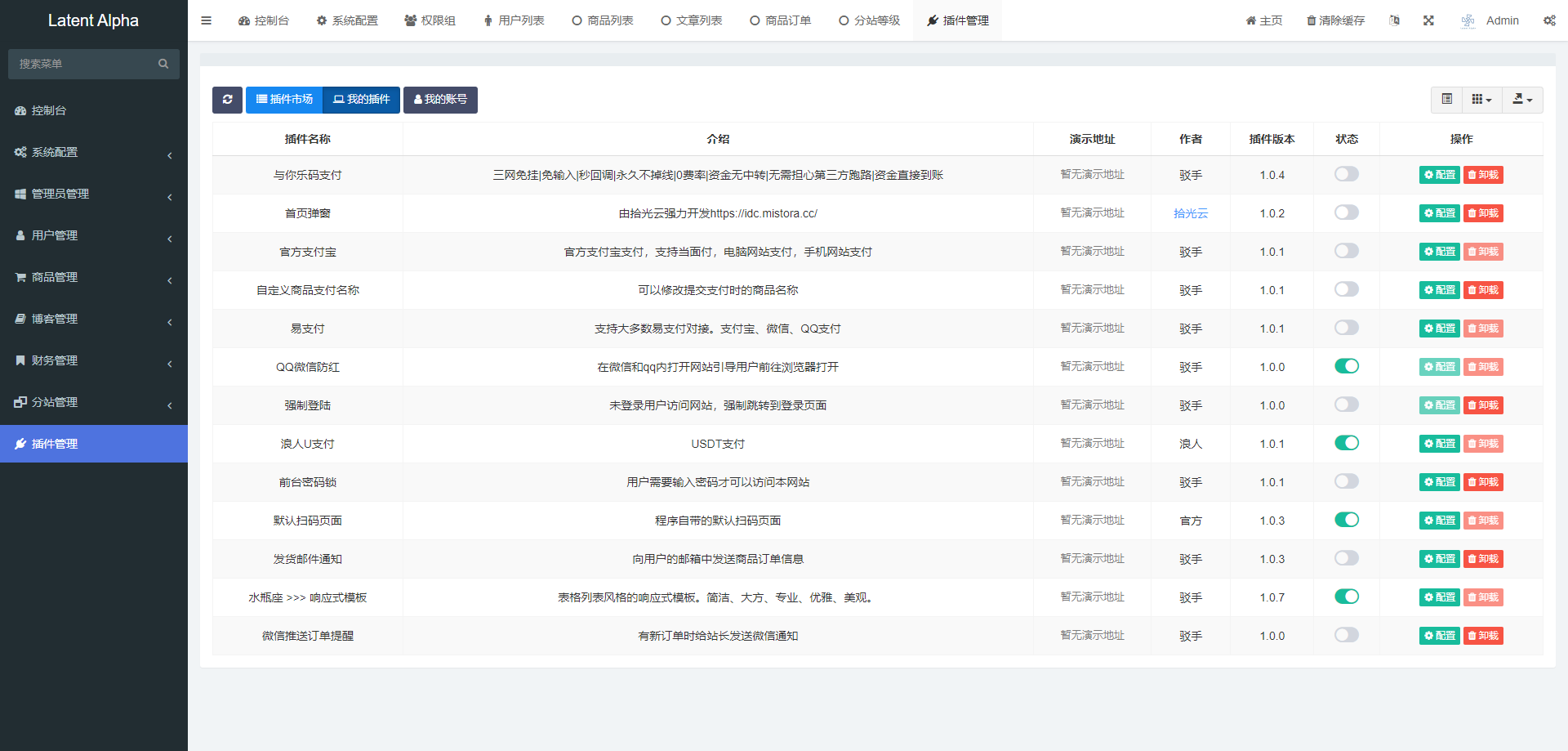Switch to the 我的插件 tab
The height and width of the screenshot is (751, 1568).
pos(361,100)
